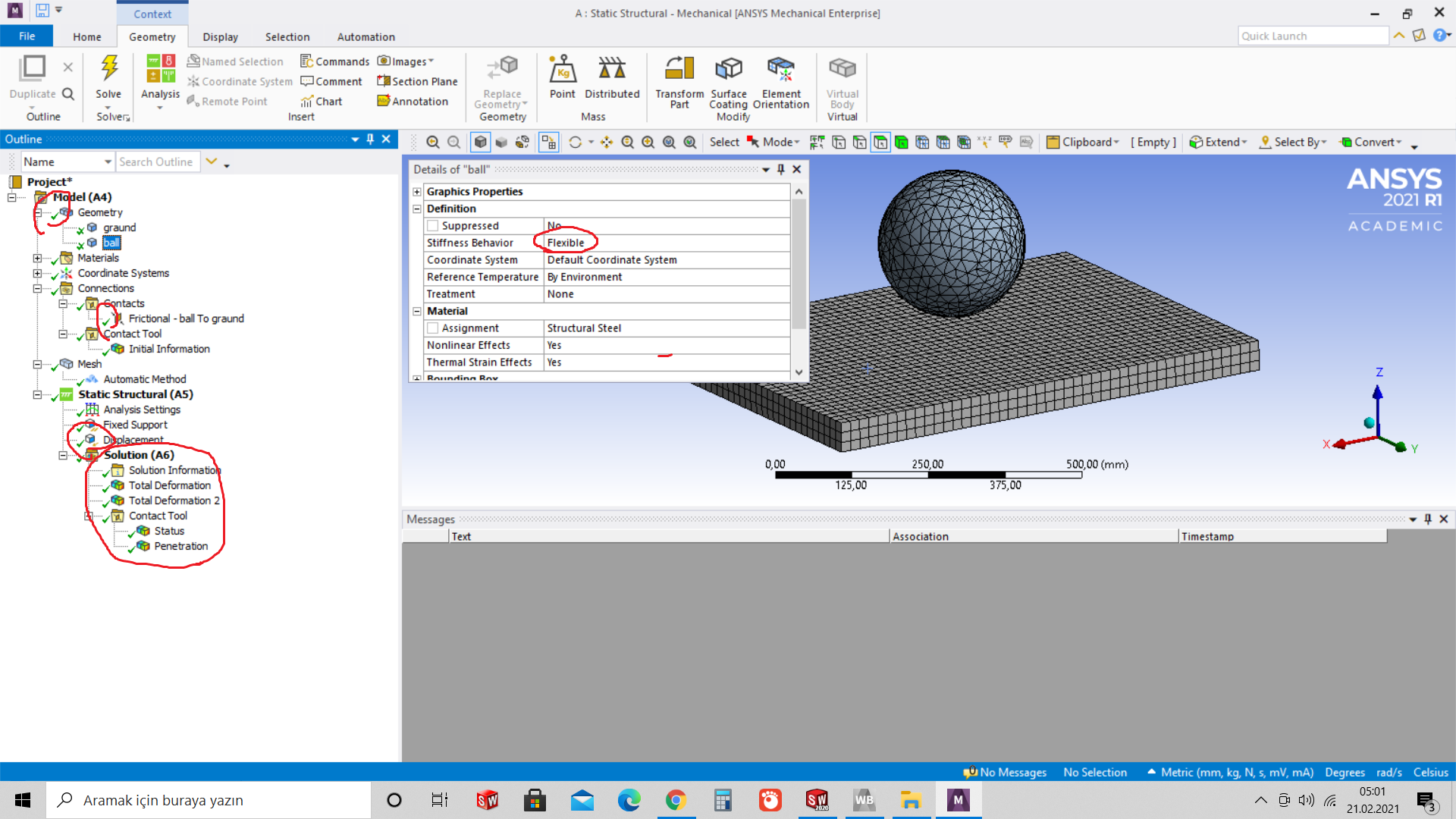Toggle the Material Assignment checkbox
The width and height of the screenshot is (1456, 819).
coord(433,328)
